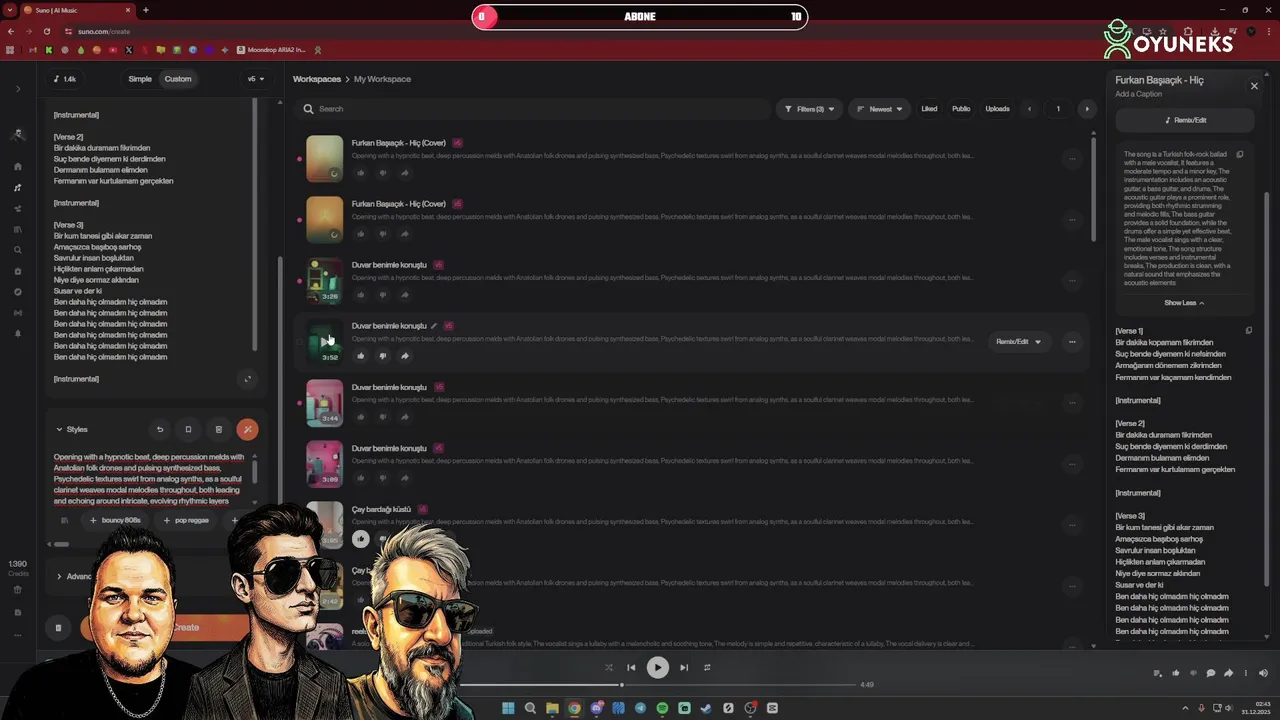This screenshot has width=1280, height=720.
Task: Share the second Furkan Başaçık - Hiç (Cover)
Action: tap(404, 234)
